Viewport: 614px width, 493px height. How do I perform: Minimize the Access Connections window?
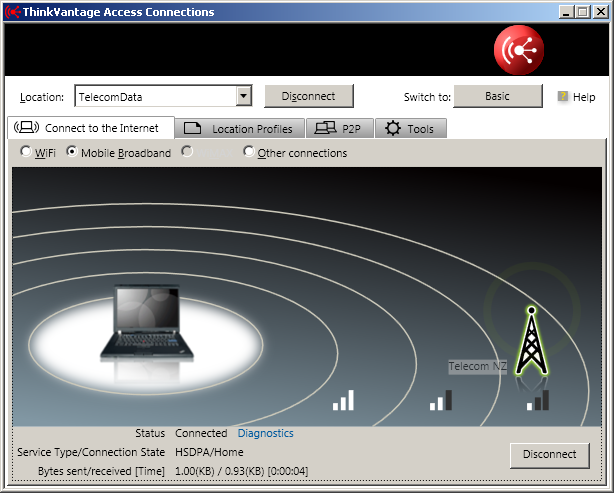point(565,12)
